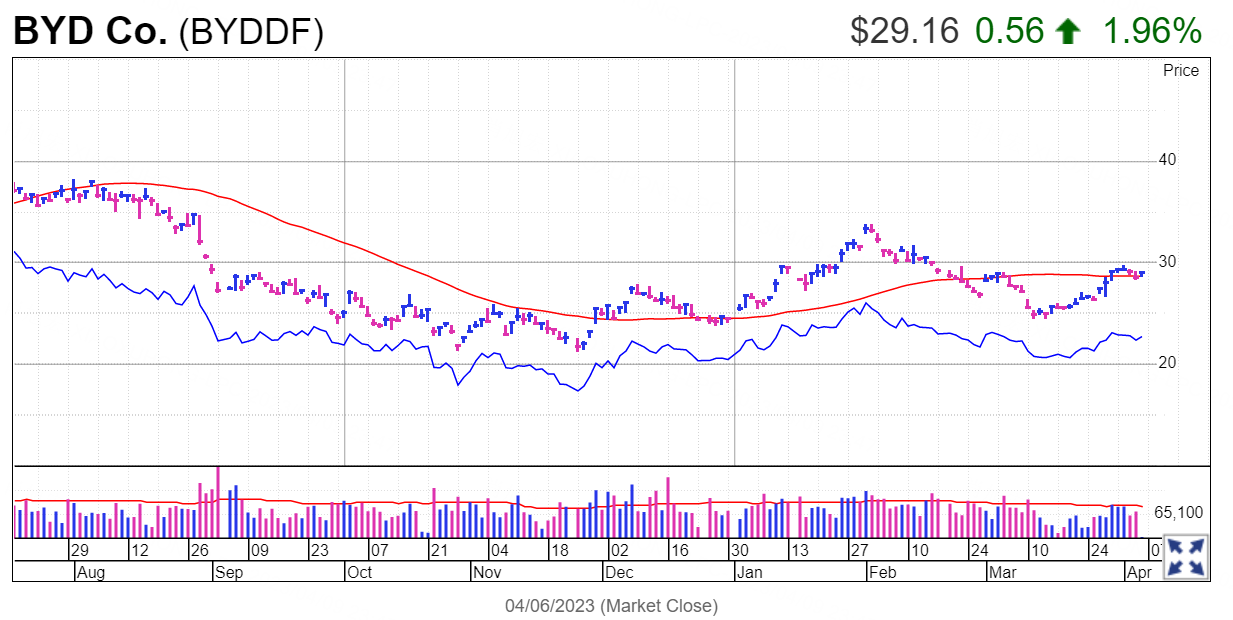Select the Sep month label
This screenshot has width=1233, height=620.
pyautogui.click(x=228, y=572)
